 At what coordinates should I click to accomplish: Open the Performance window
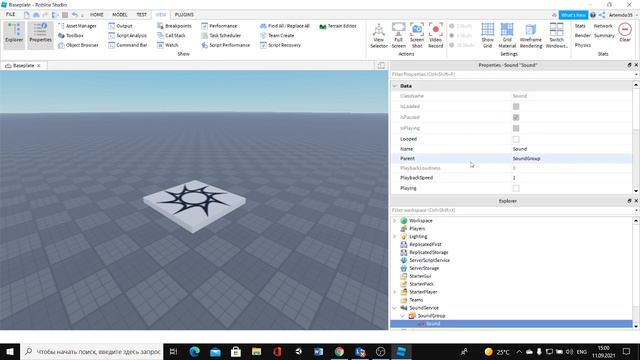(x=219, y=26)
